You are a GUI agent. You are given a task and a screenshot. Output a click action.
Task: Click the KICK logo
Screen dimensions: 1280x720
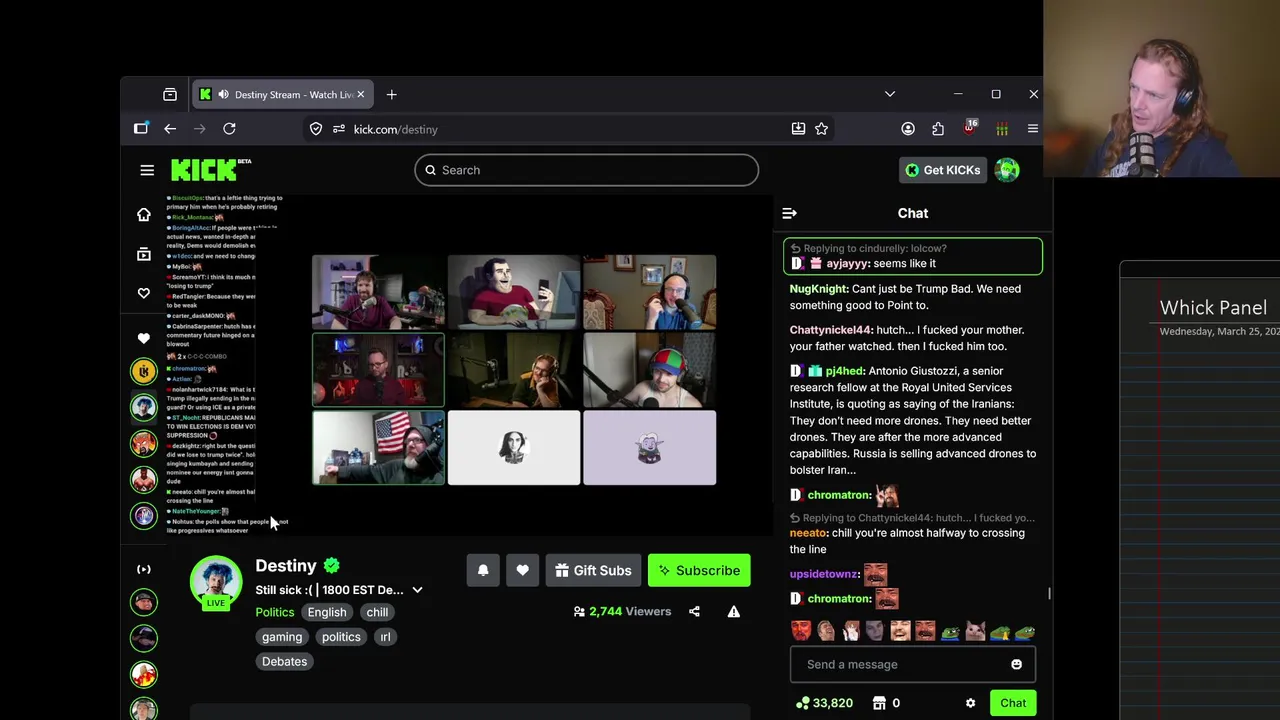click(210, 170)
